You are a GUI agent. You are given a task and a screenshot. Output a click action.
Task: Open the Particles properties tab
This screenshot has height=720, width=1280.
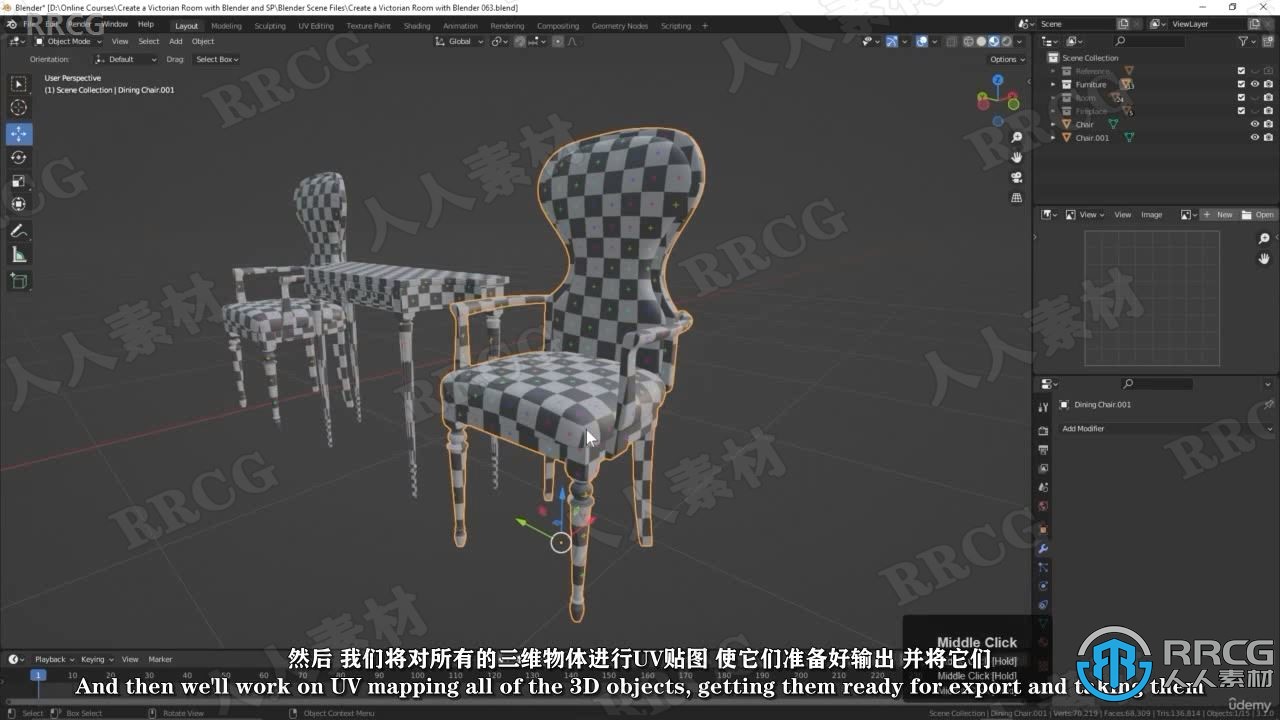(x=1043, y=567)
